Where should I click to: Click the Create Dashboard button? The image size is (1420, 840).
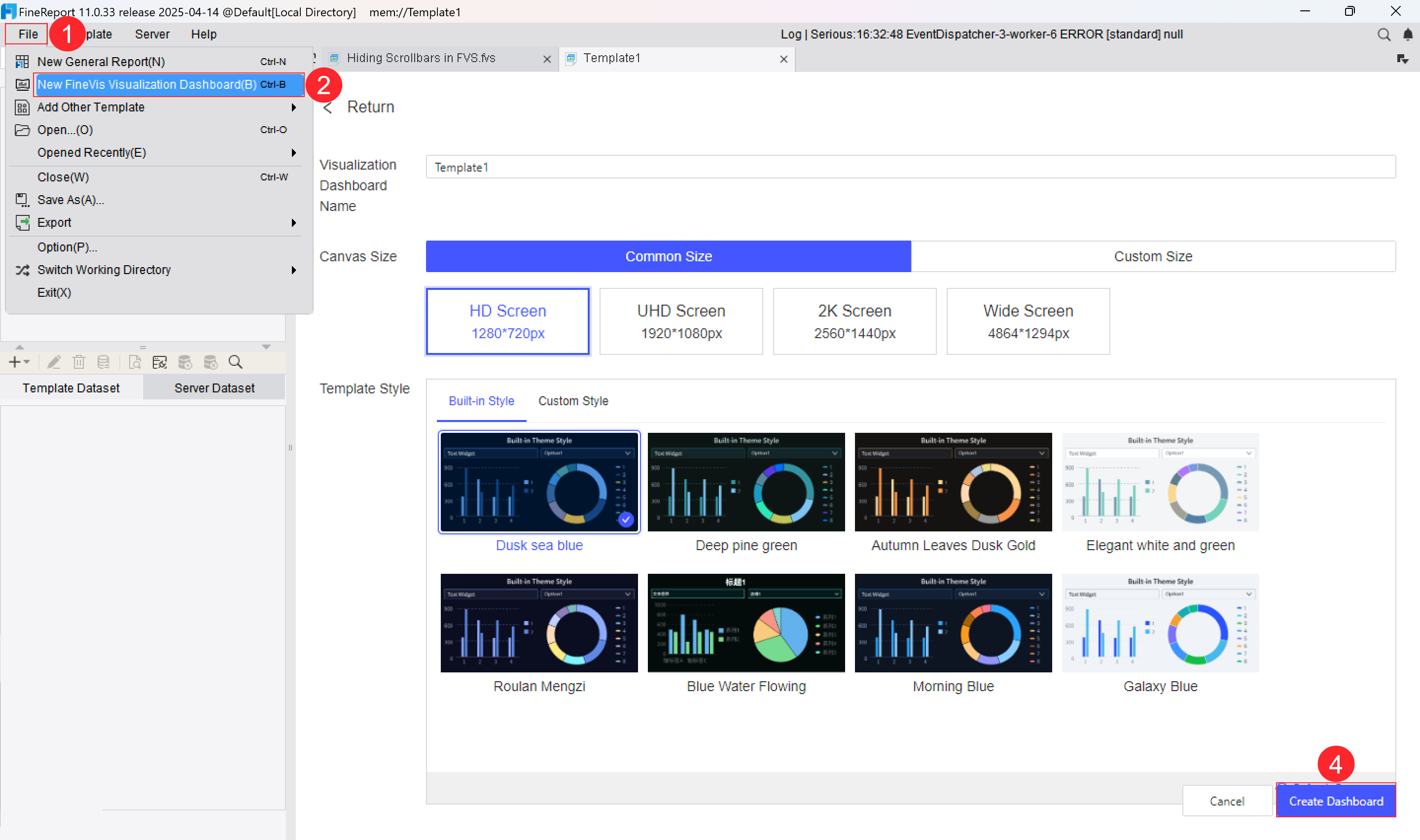tap(1336, 801)
